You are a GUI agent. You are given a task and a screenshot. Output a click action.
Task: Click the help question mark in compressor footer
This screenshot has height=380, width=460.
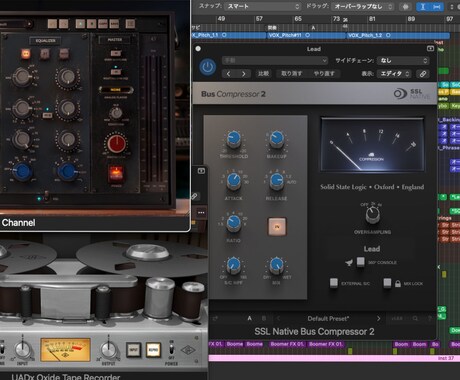click(x=430, y=318)
